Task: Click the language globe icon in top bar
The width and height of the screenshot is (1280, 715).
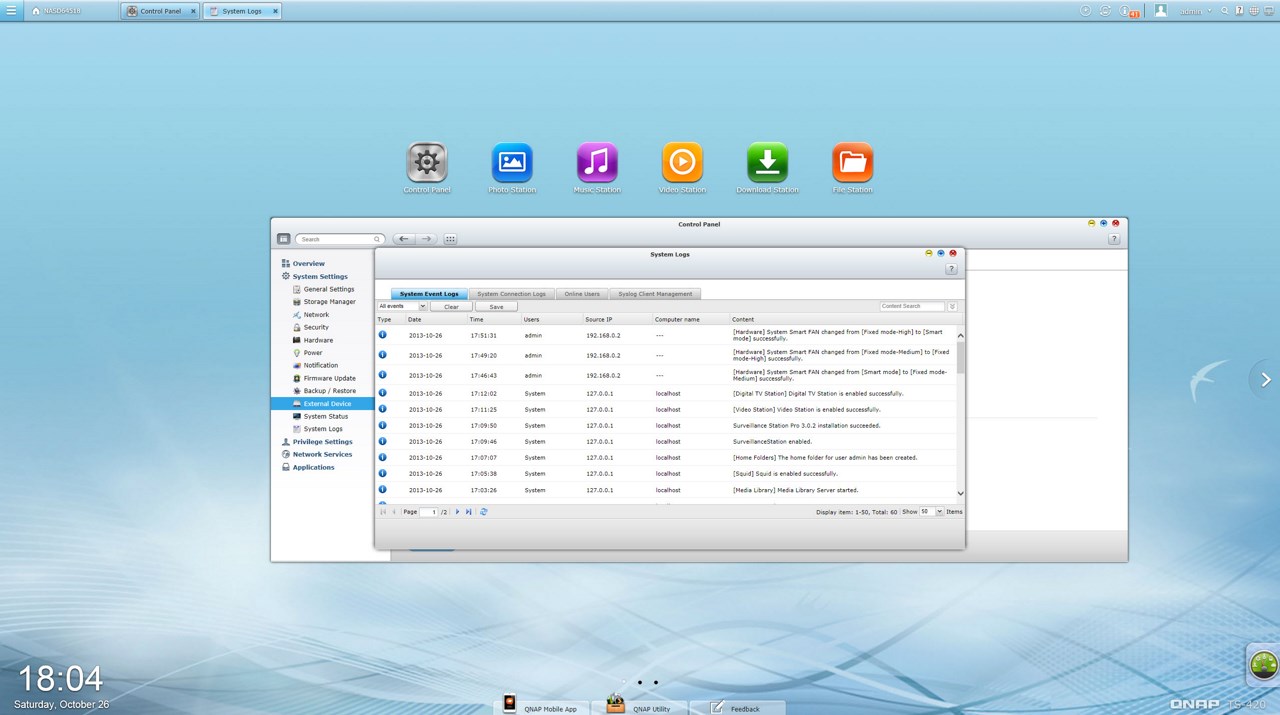Action: pyautogui.click(x=1254, y=11)
